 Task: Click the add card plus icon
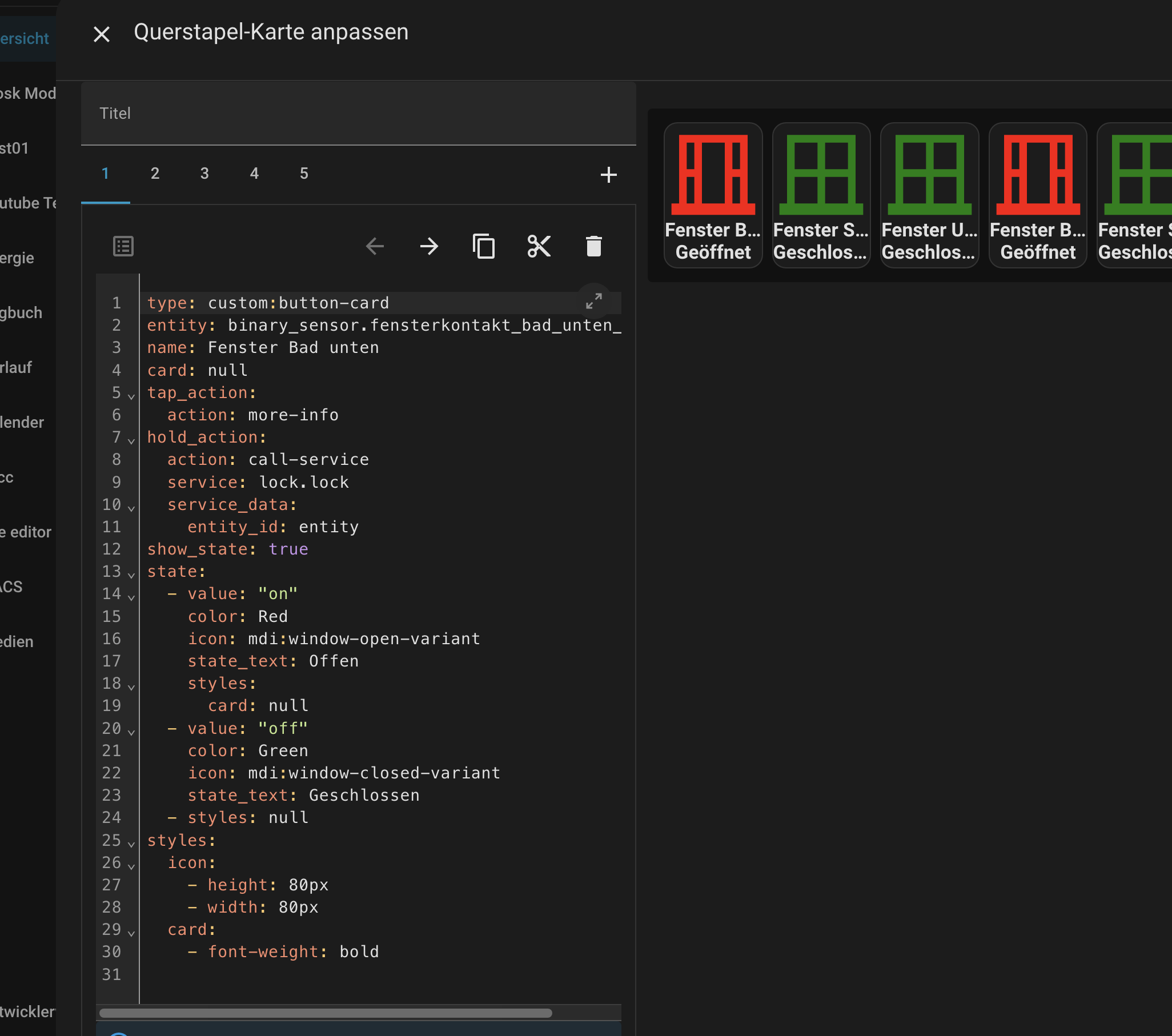tap(608, 174)
